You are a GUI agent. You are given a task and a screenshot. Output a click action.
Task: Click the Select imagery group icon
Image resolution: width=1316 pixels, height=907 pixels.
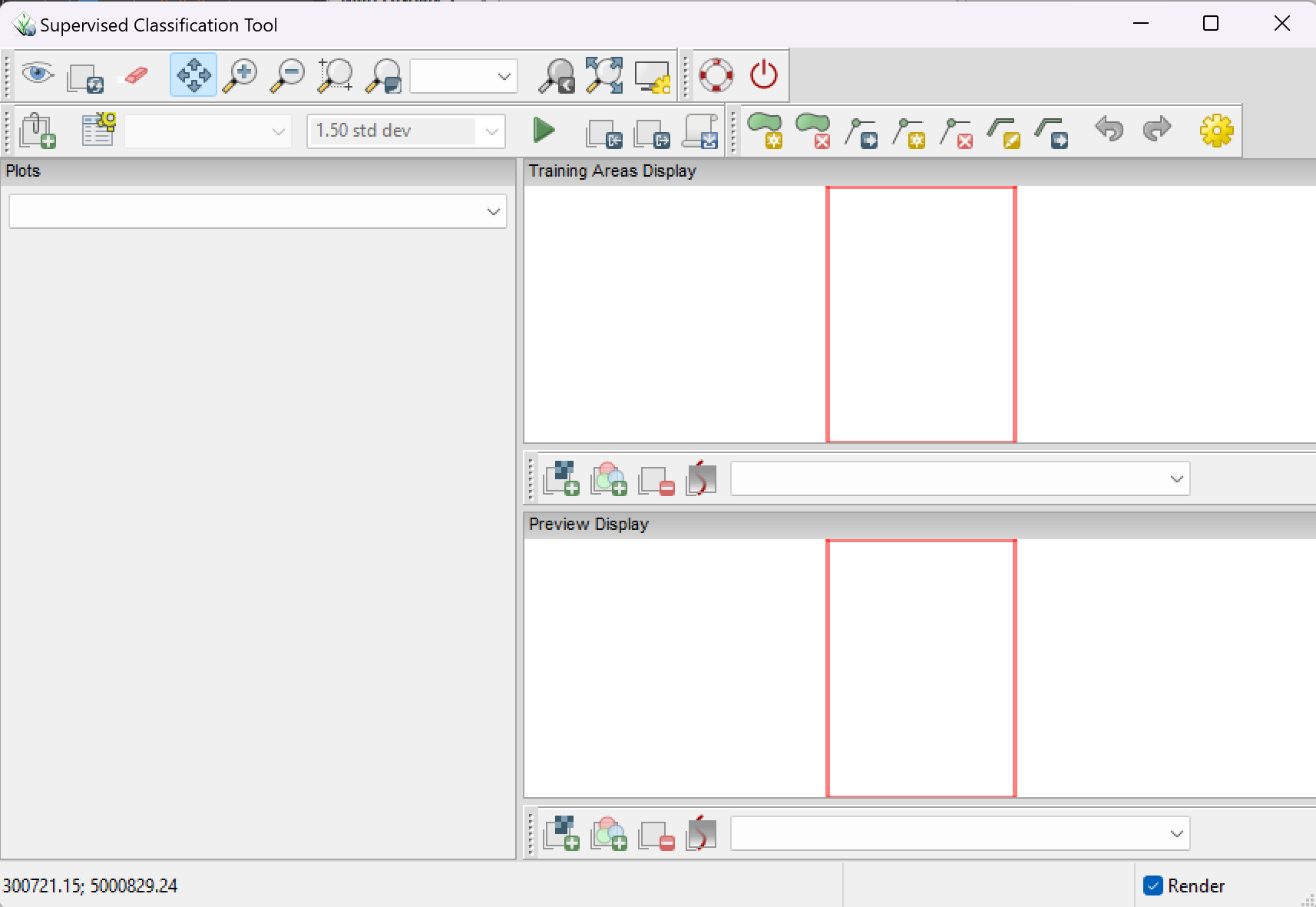[x=38, y=131]
